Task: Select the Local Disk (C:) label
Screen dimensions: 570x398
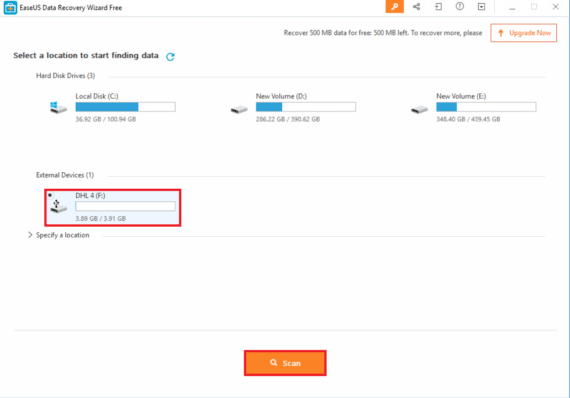Action: 97,96
